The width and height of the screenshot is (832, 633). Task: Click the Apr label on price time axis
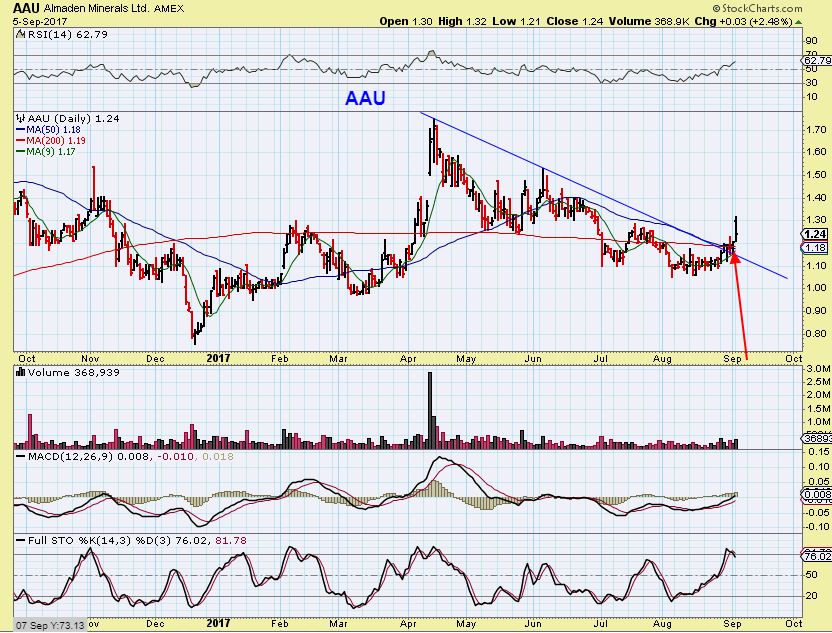click(x=408, y=359)
